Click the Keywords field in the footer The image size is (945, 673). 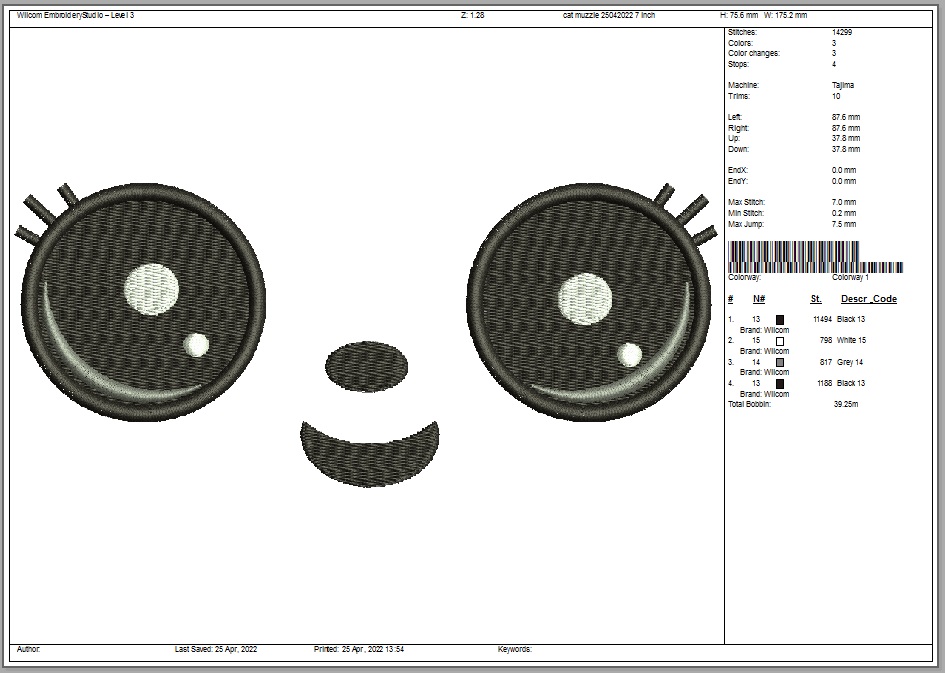515,650
